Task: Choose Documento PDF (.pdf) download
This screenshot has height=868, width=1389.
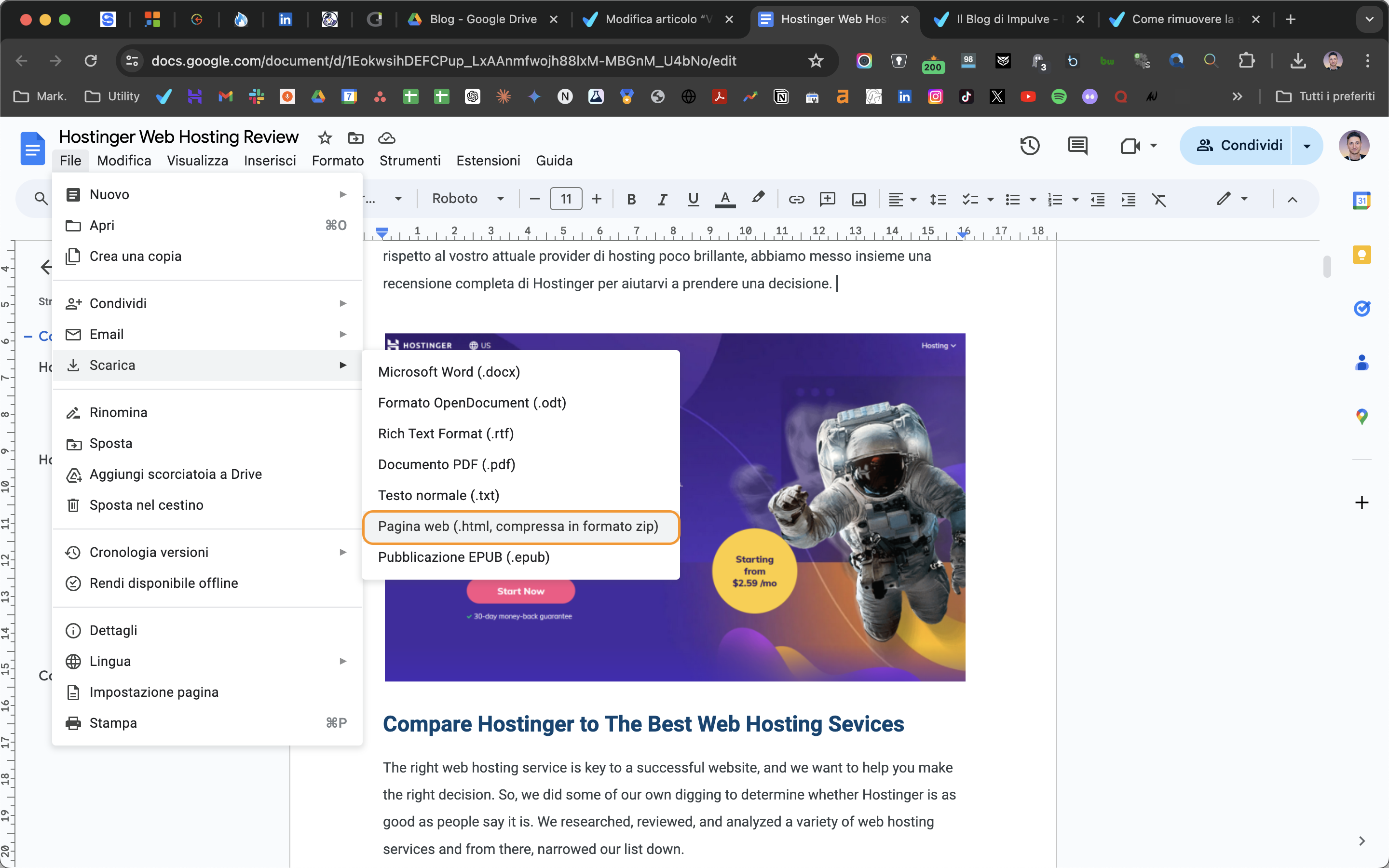Action: pos(520,464)
